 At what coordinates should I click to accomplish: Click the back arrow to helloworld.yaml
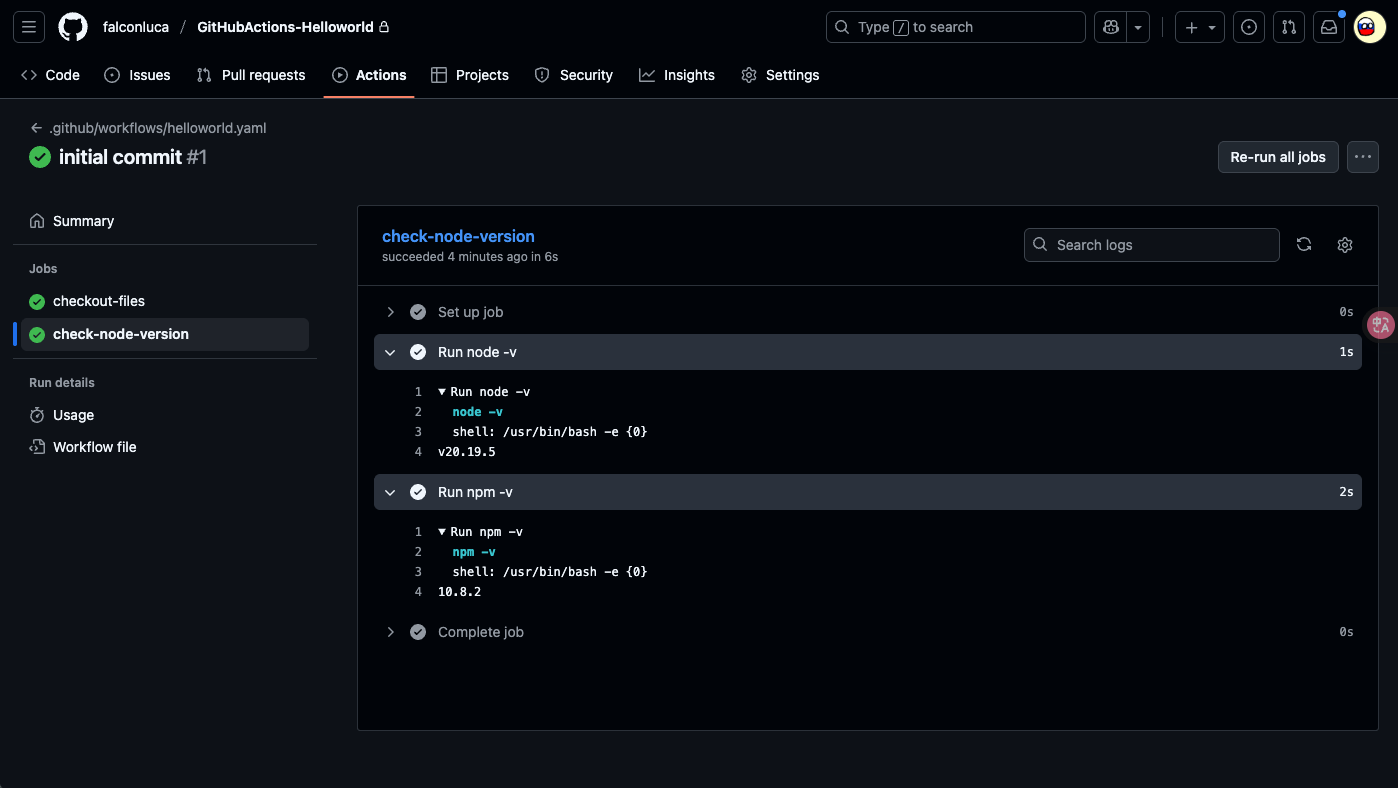(x=37, y=128)
